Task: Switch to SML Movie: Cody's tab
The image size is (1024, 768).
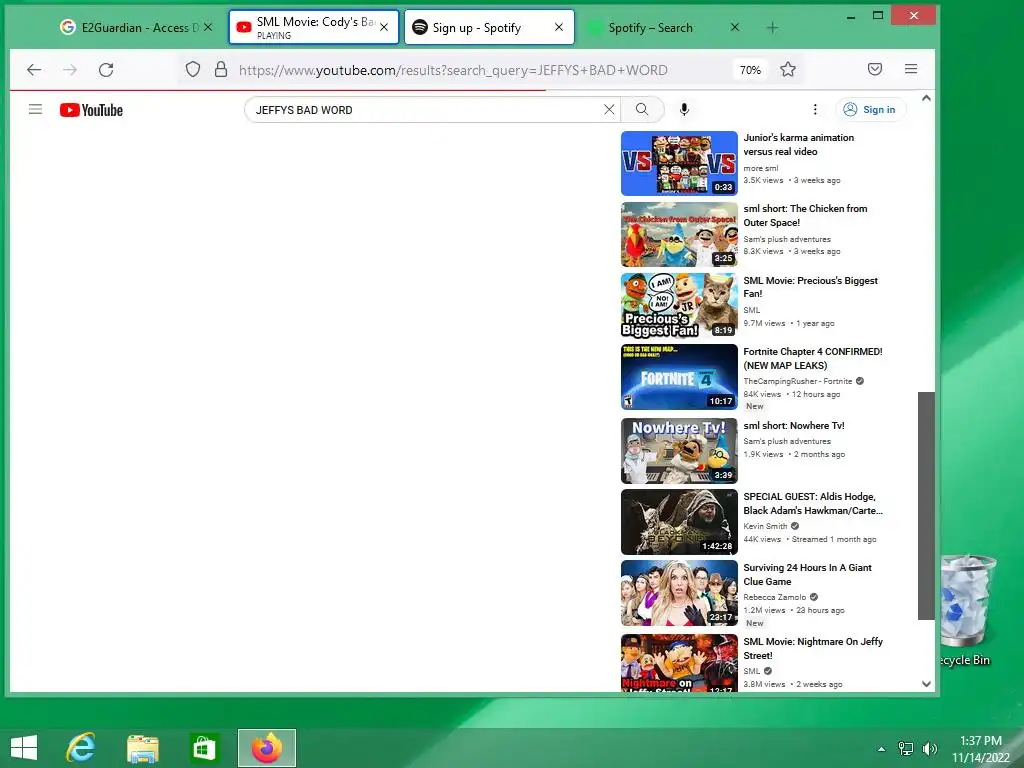Action: pos(313,27)
